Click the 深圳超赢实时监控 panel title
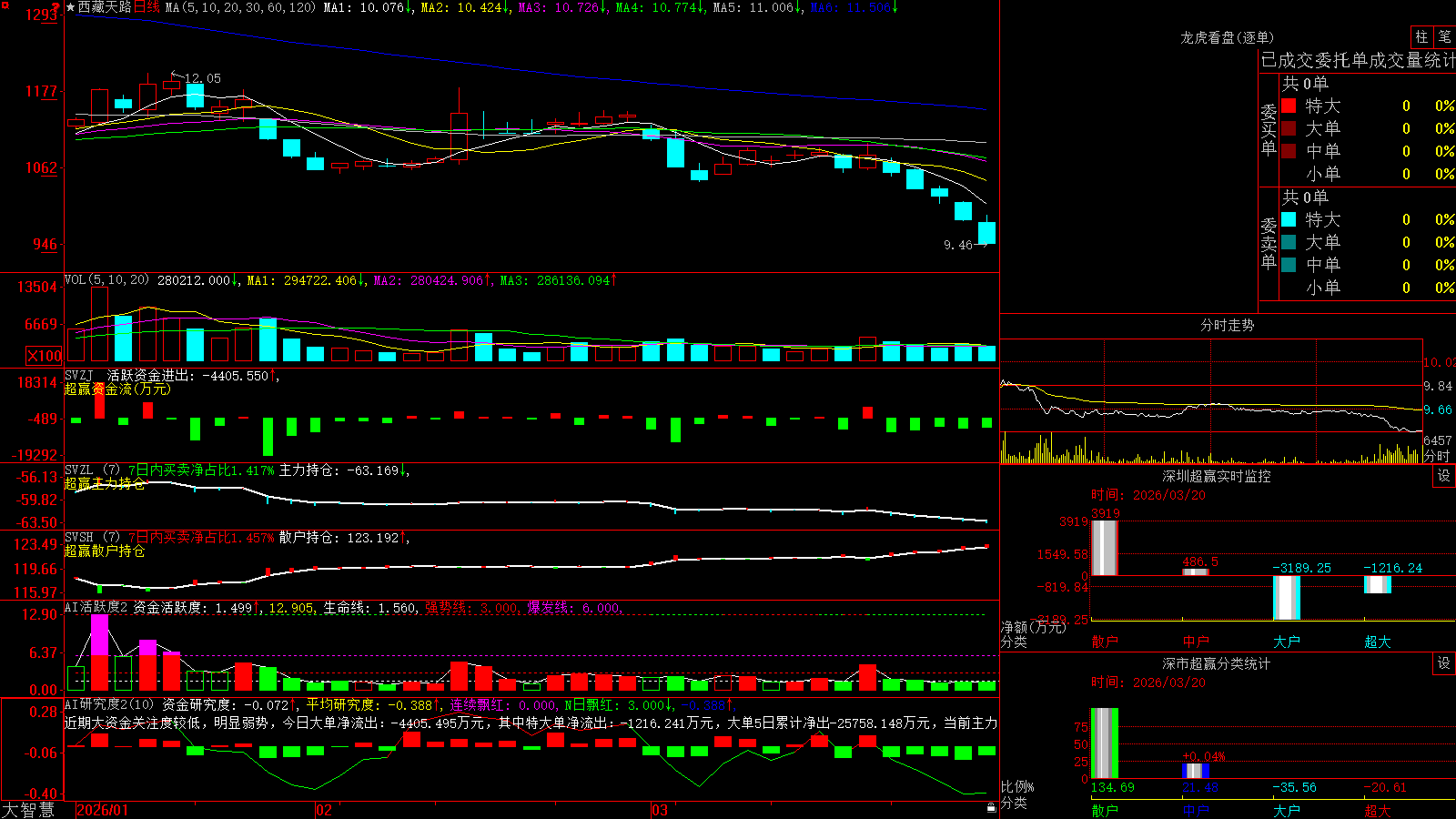The width and height of the screenshot is (1456, 819). pyautogui.click(x=1216, y=476)
